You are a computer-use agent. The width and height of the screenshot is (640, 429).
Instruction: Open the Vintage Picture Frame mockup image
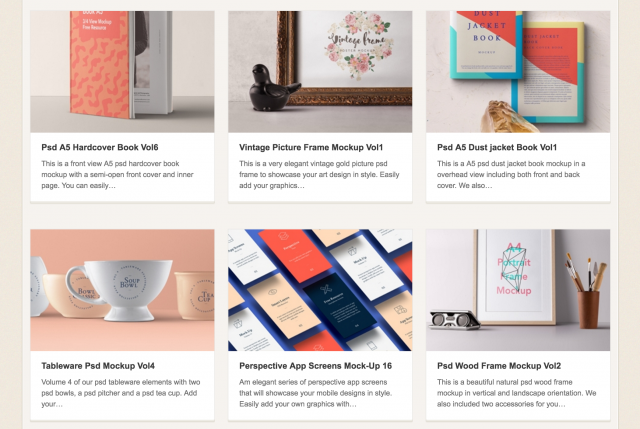pos(320,71)
